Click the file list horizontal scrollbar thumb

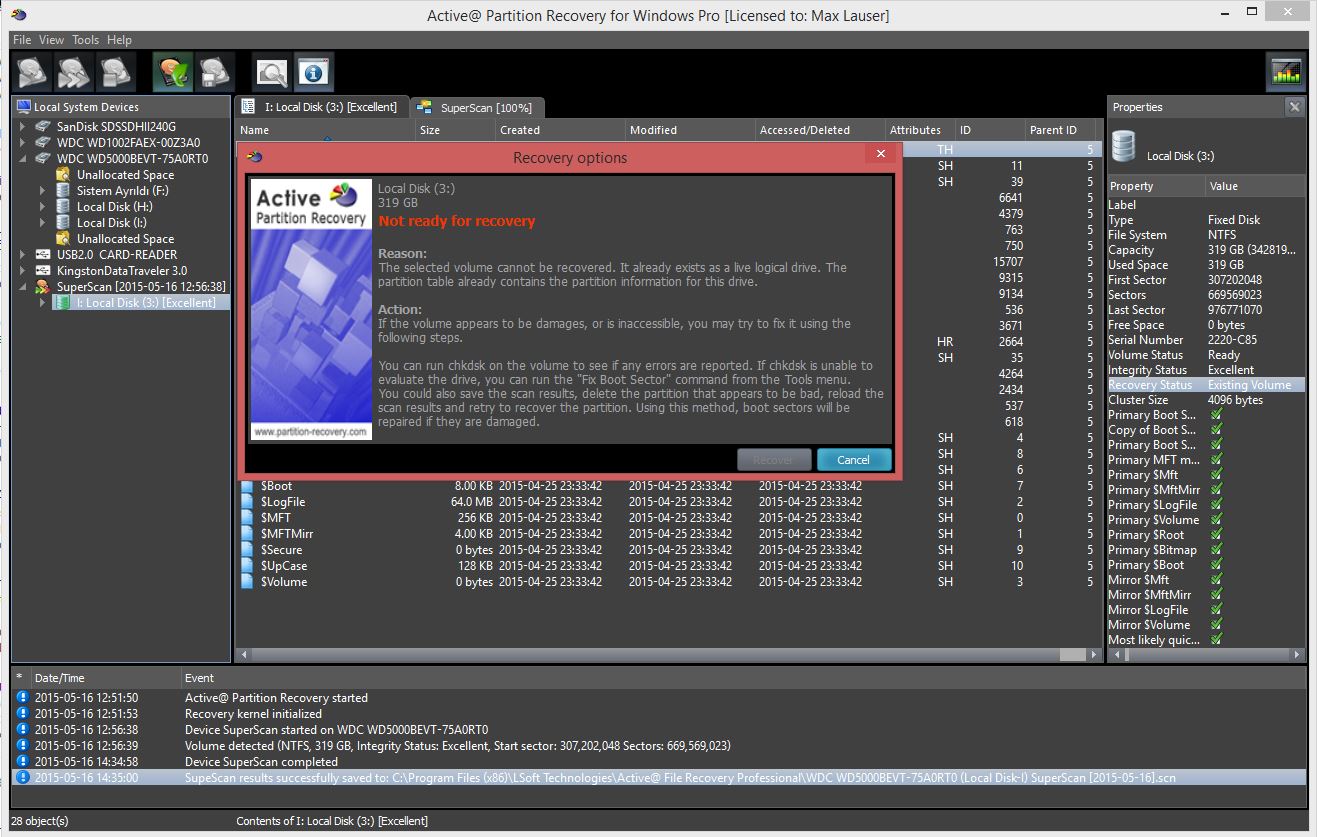(x=1073, y=655)
